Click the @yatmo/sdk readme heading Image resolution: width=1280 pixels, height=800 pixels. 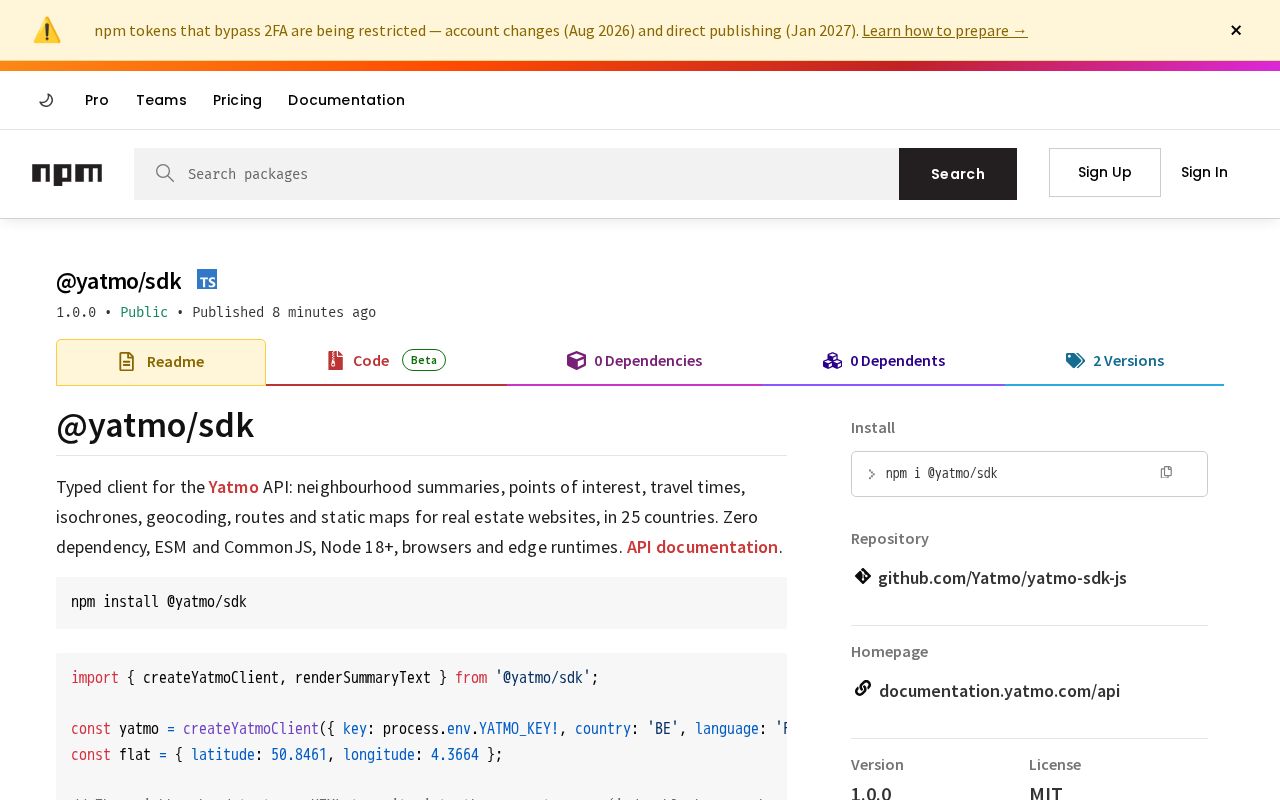(155, 426)
